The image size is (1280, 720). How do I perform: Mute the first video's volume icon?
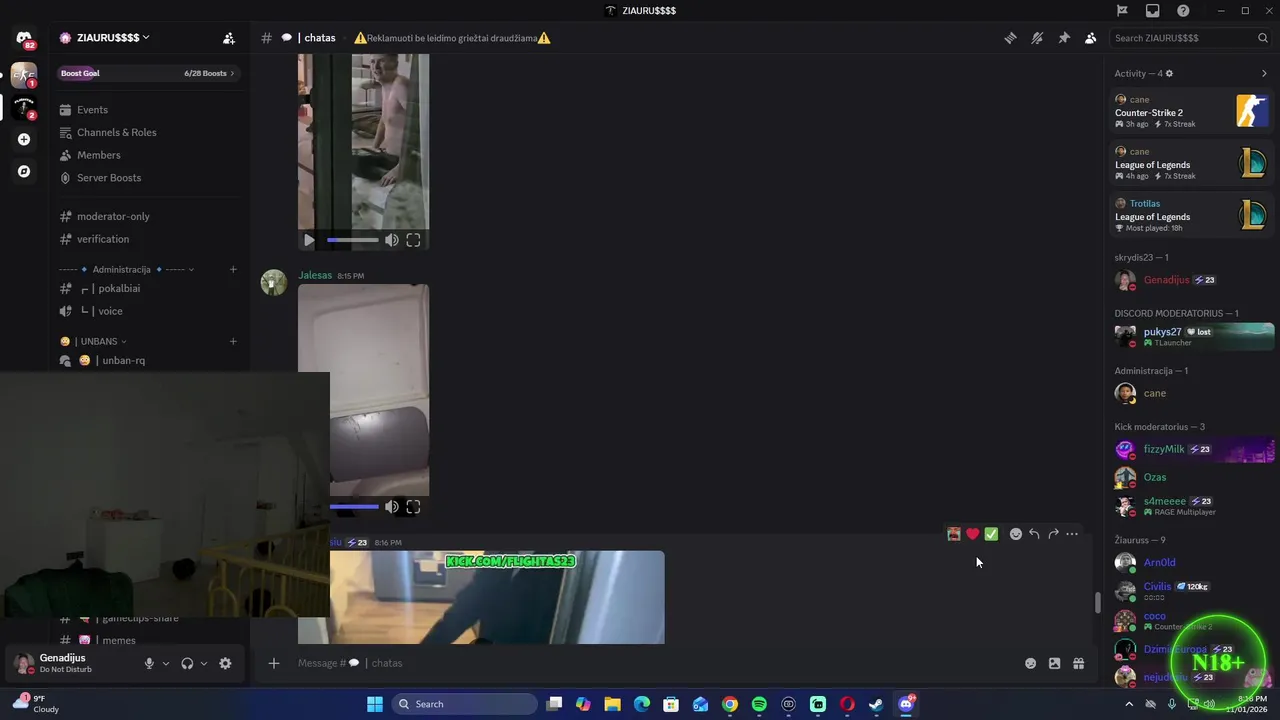[x=392, y=240]
